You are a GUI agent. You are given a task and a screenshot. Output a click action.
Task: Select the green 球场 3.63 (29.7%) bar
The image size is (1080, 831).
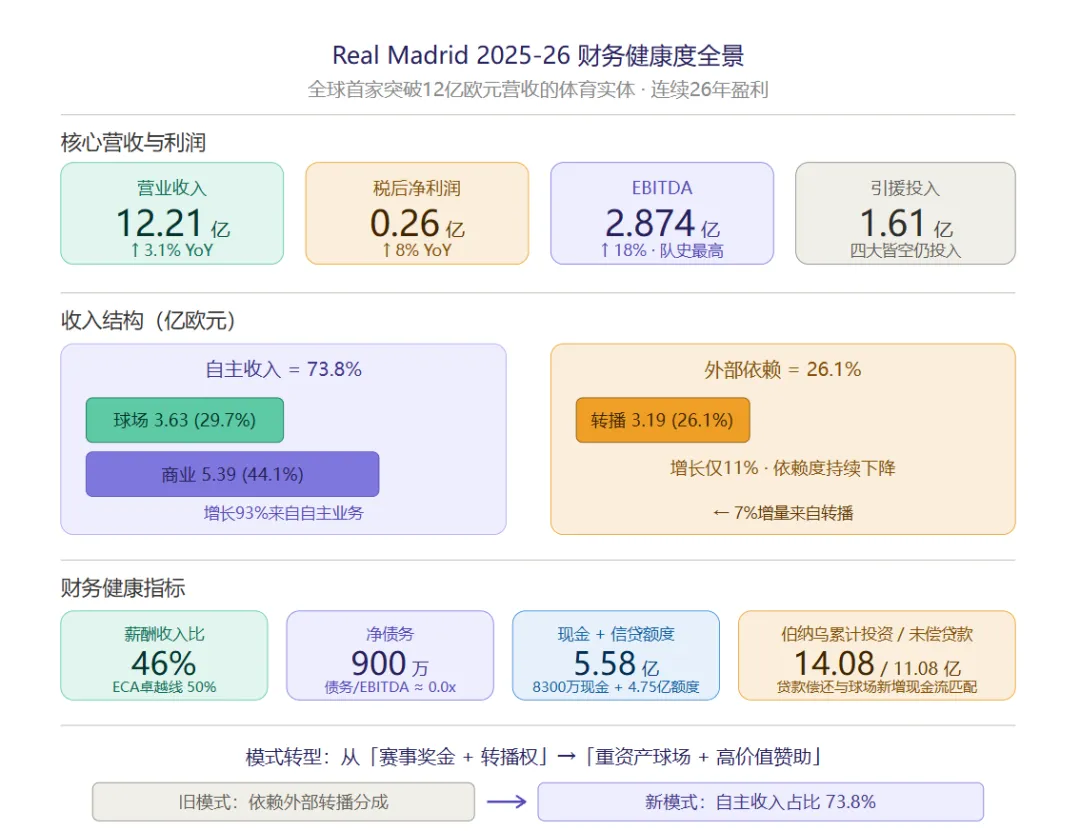click(185, 420)
